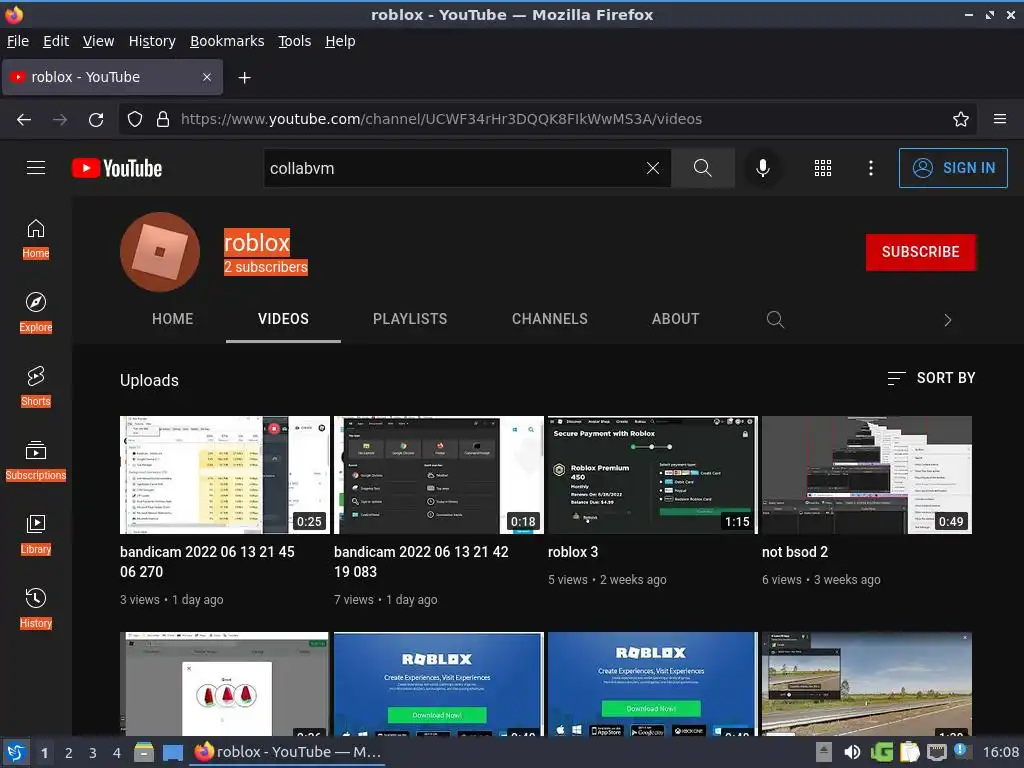
Task: Open Subscriptions in sidebar
Action: point(36,461)
